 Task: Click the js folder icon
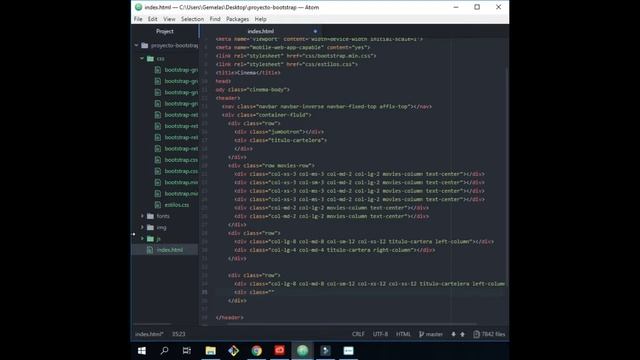[x=150, y=238]
